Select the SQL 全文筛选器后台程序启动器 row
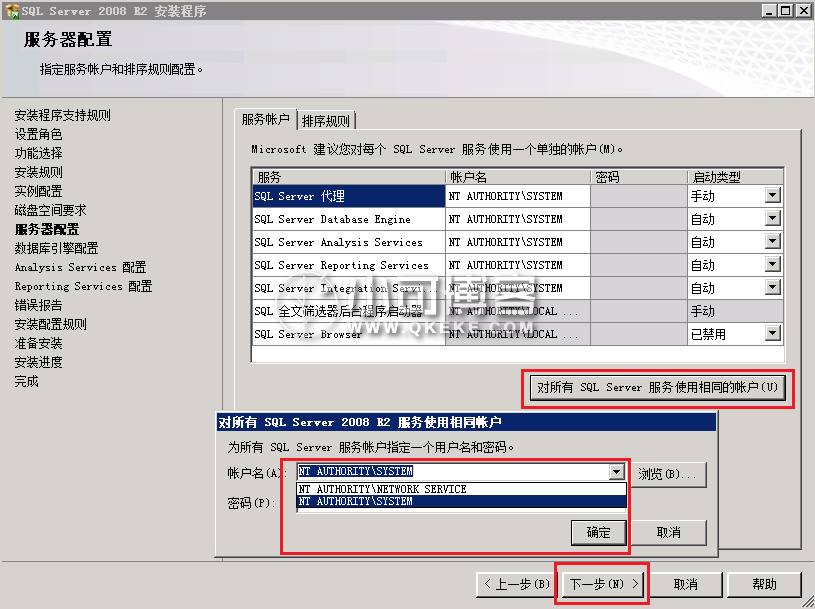 point(349,311)
